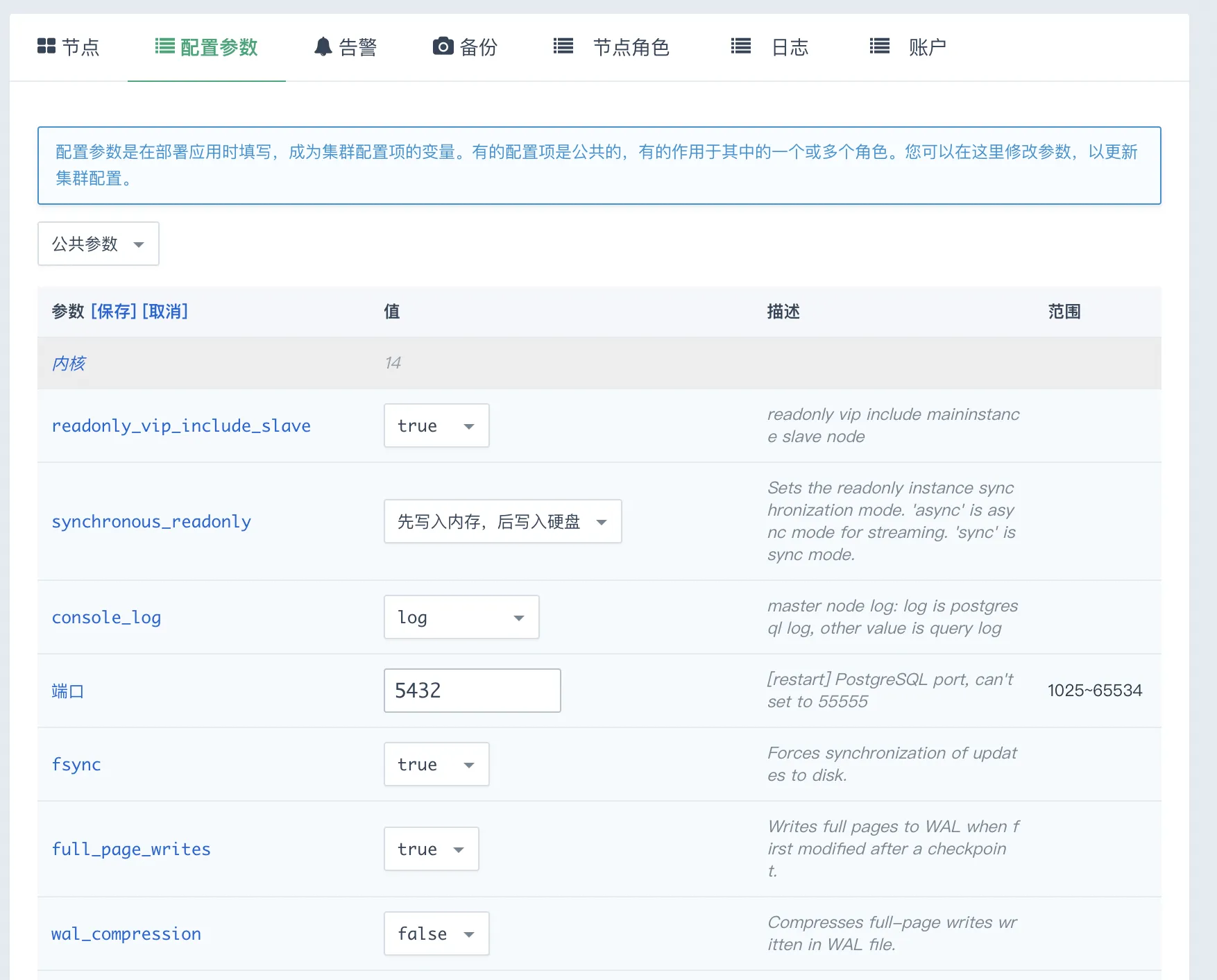Screen dimensions: 1217x980
Task: Click the blue info box about 配置参数
Action: pos(599,165)
